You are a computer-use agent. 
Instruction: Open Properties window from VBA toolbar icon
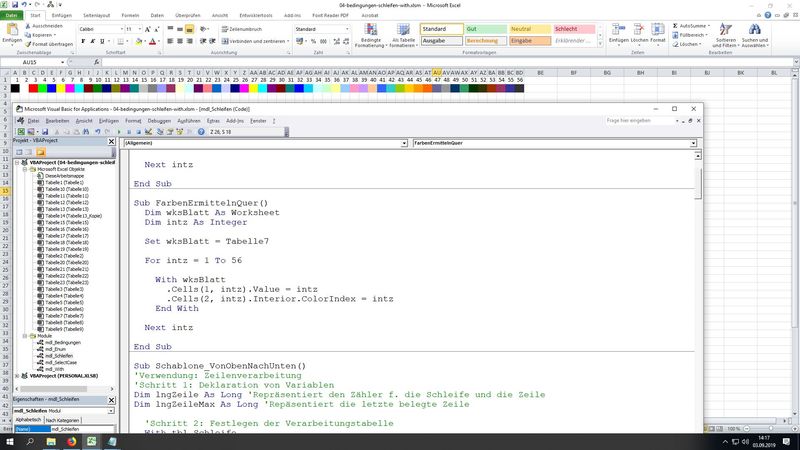coord(170,132)
